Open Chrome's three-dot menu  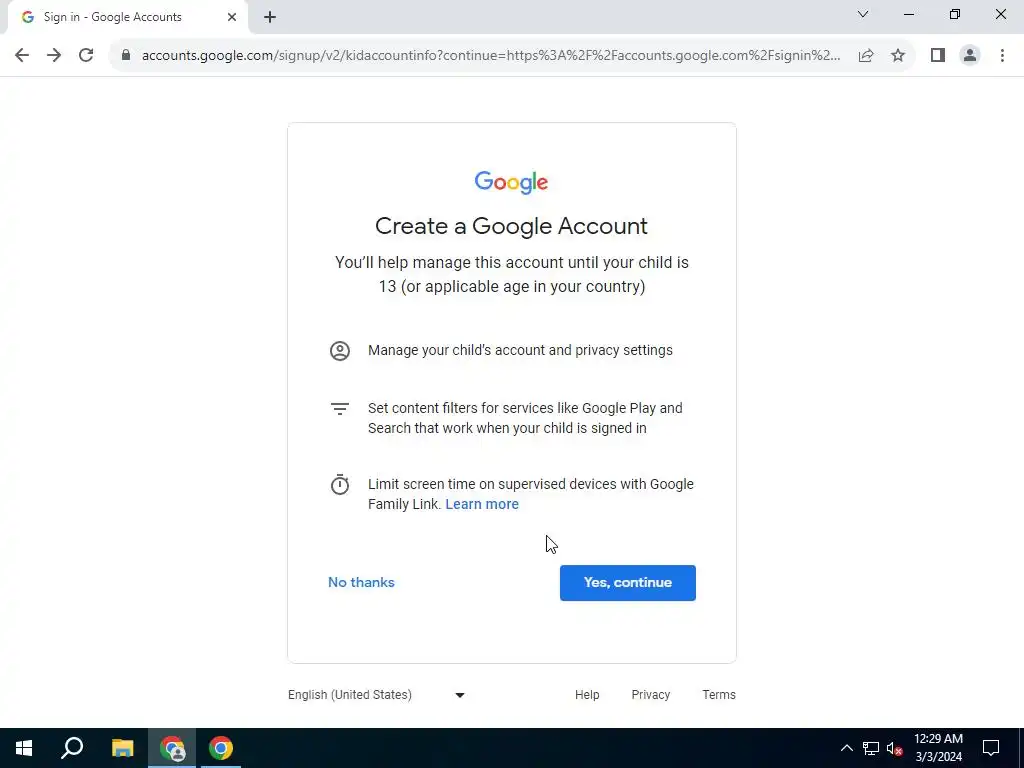click(1002, 56)
